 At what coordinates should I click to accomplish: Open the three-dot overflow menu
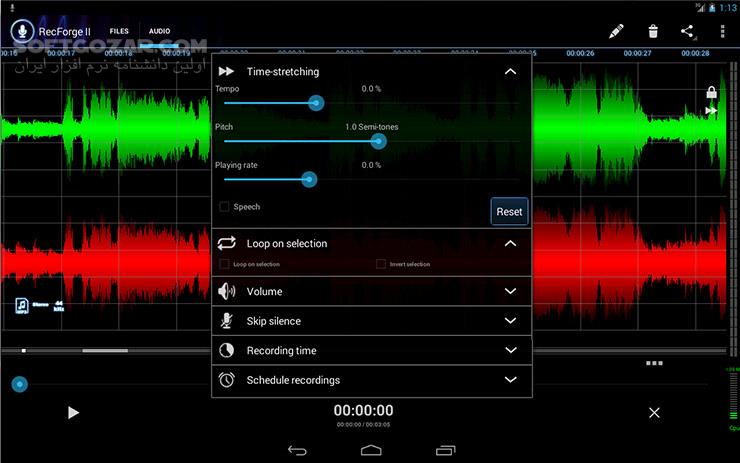point(722,31)
